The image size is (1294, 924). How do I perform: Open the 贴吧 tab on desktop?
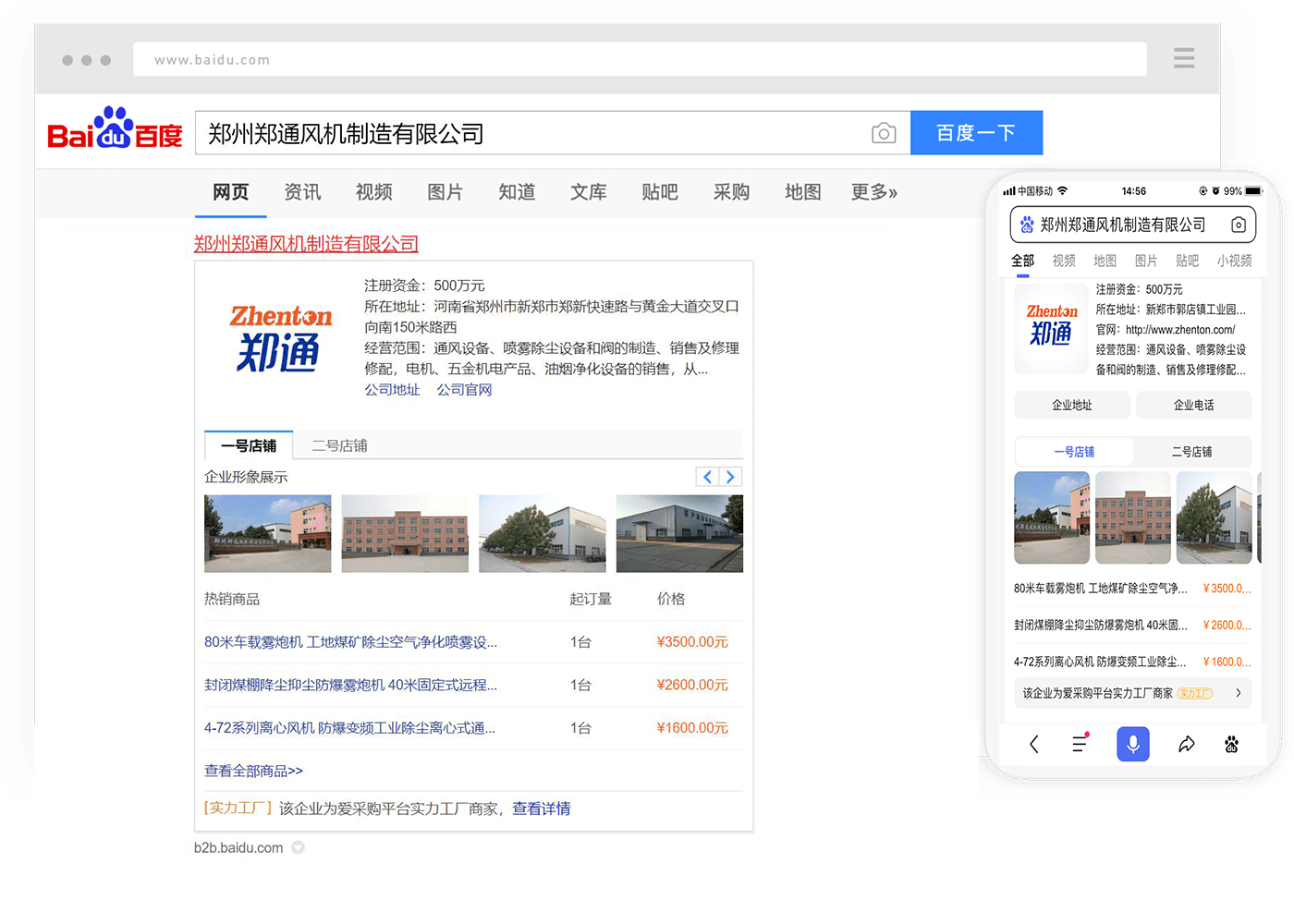(660, 191)
